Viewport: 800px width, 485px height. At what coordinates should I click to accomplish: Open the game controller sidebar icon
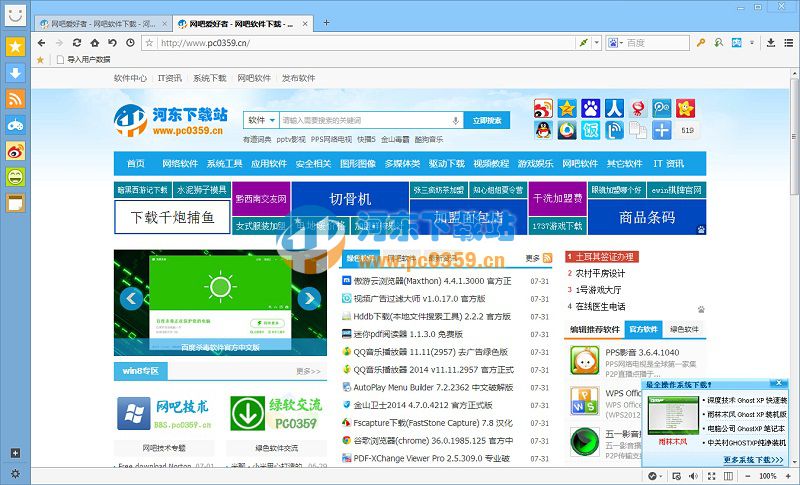[x=15, y=125]
